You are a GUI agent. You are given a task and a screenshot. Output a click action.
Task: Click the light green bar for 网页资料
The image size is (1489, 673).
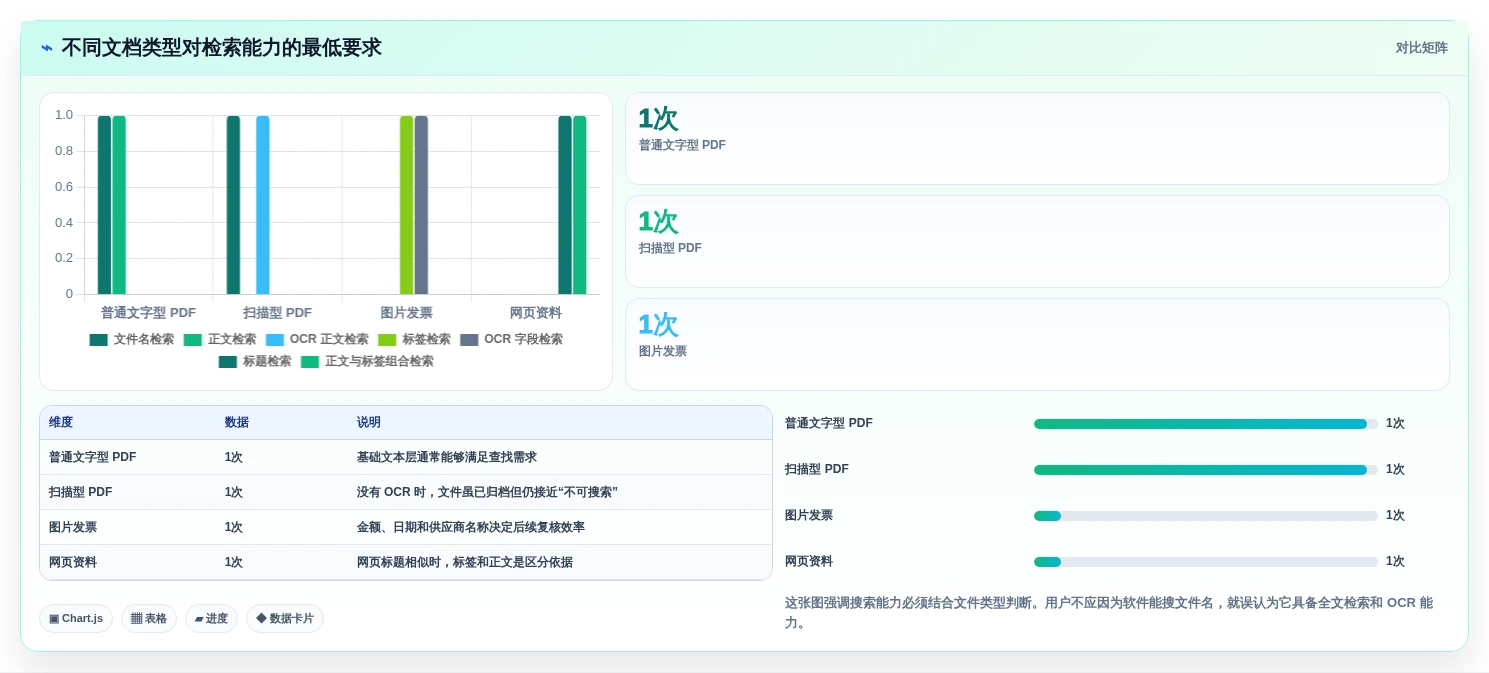coord(580,205)
